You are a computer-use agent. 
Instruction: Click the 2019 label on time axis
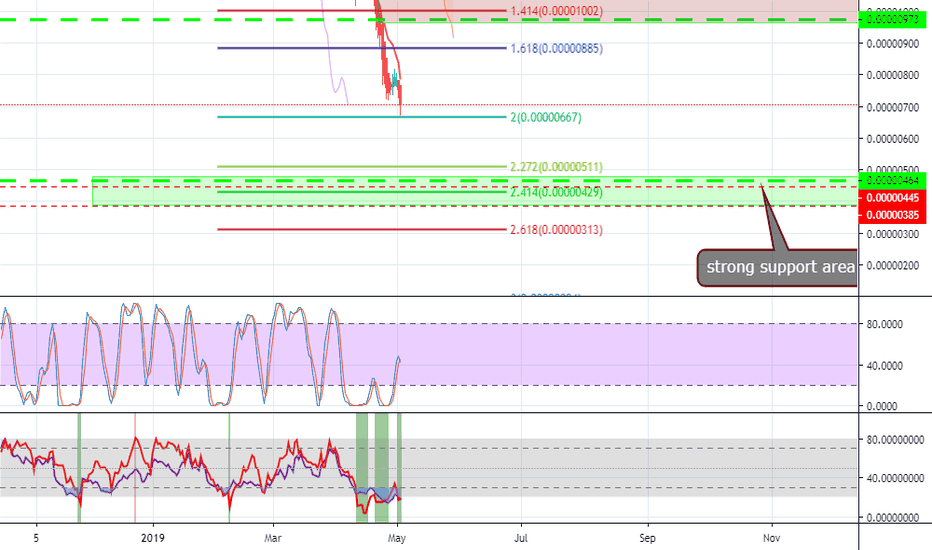point(153,538)
